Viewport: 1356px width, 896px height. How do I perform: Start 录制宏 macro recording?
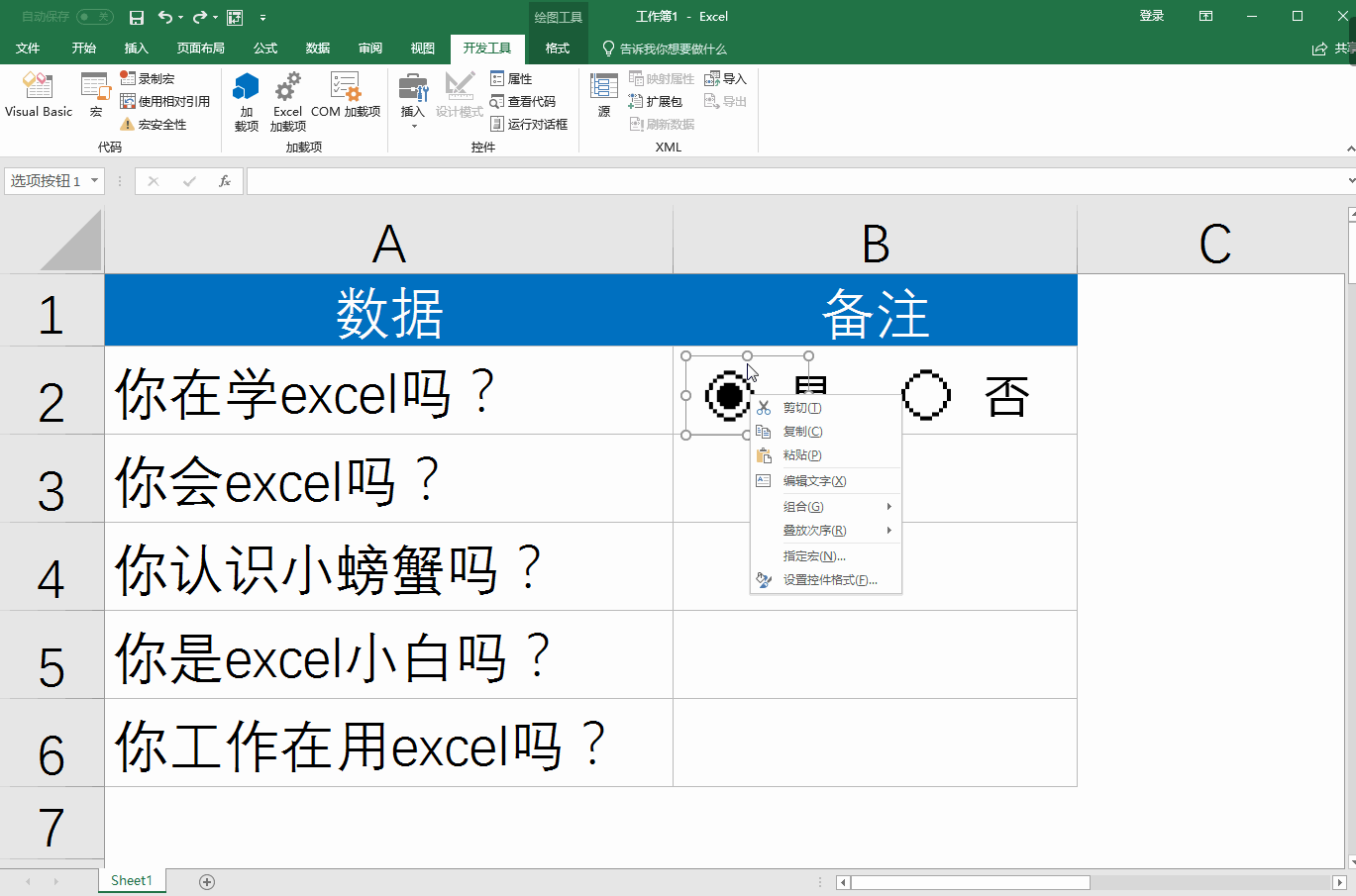pos(148,78)
